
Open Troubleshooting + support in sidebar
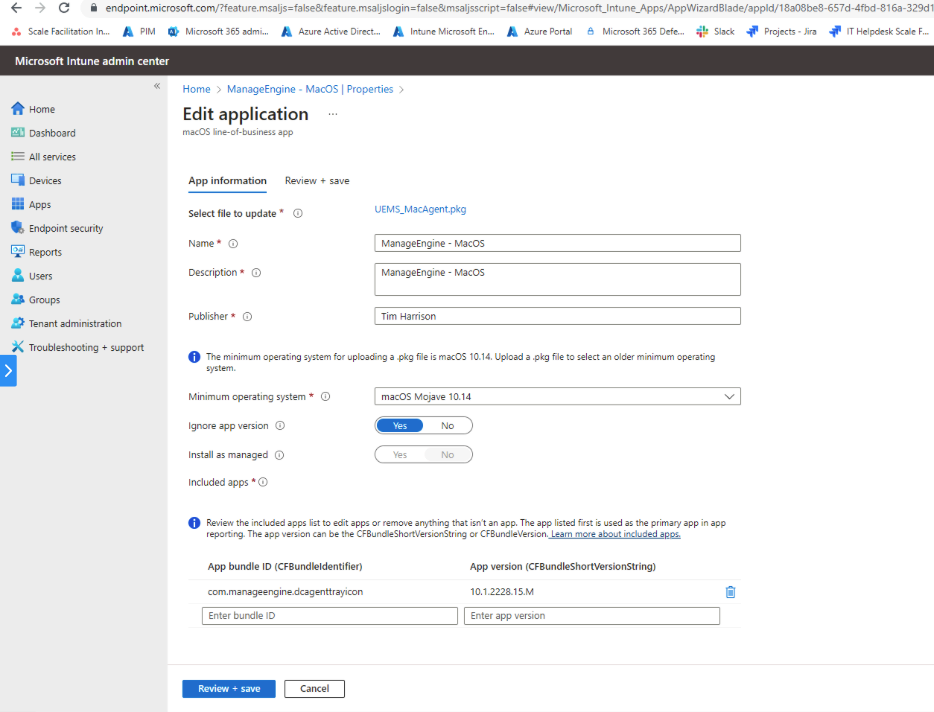coord(77,347)
